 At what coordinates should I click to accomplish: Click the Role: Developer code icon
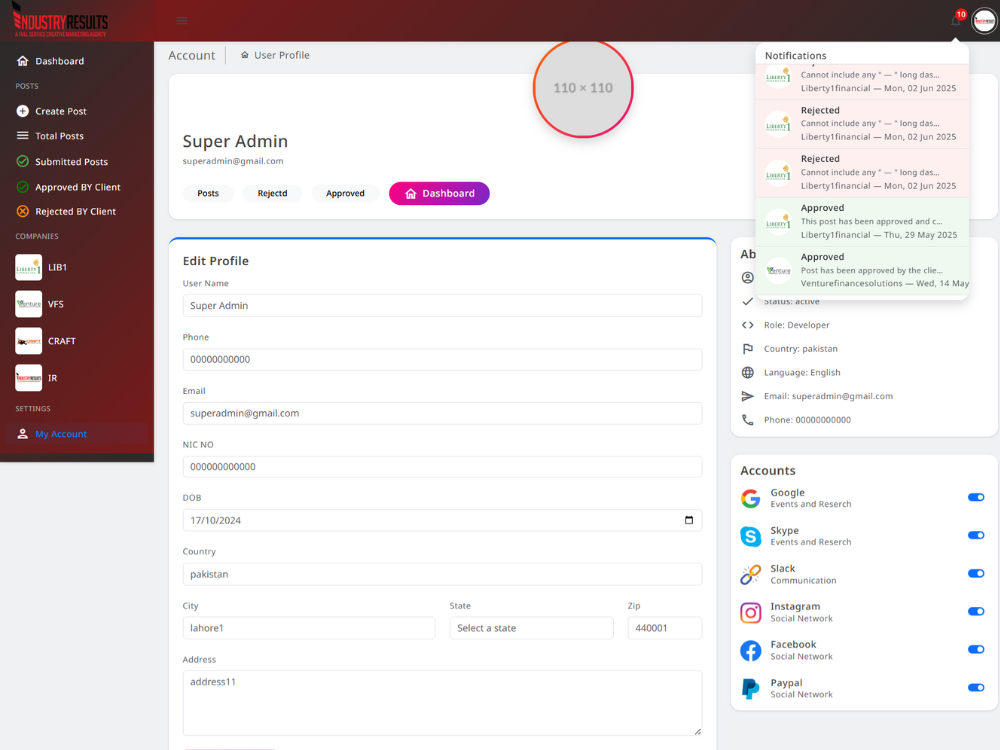pos(747,325)
